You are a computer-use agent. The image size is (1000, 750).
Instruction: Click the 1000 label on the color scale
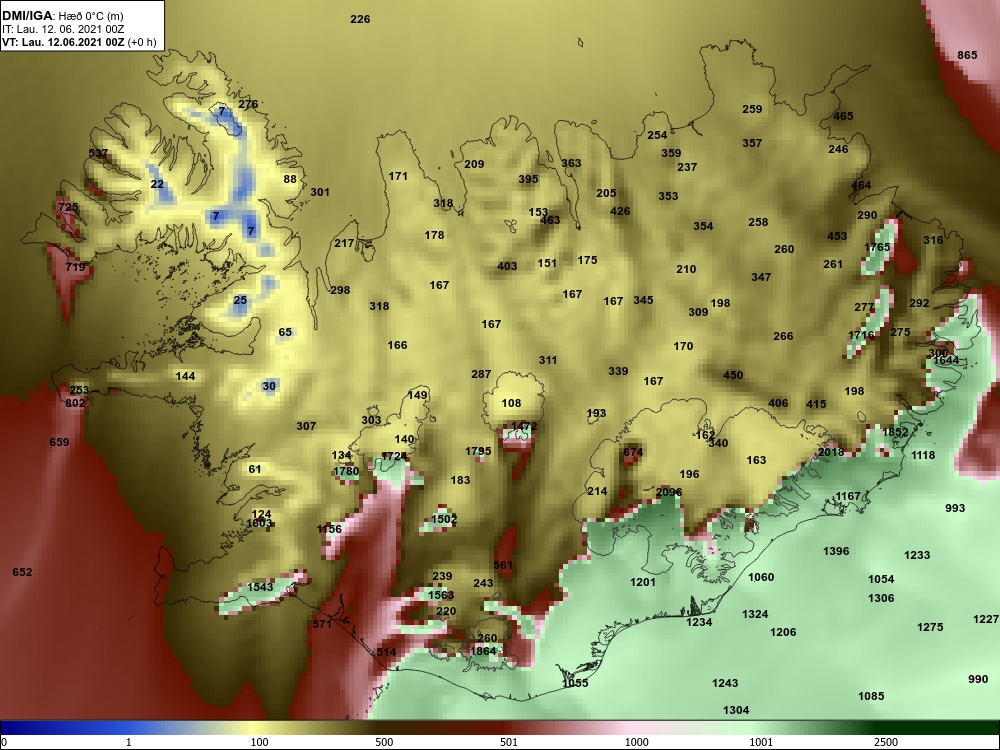point(636,742)
